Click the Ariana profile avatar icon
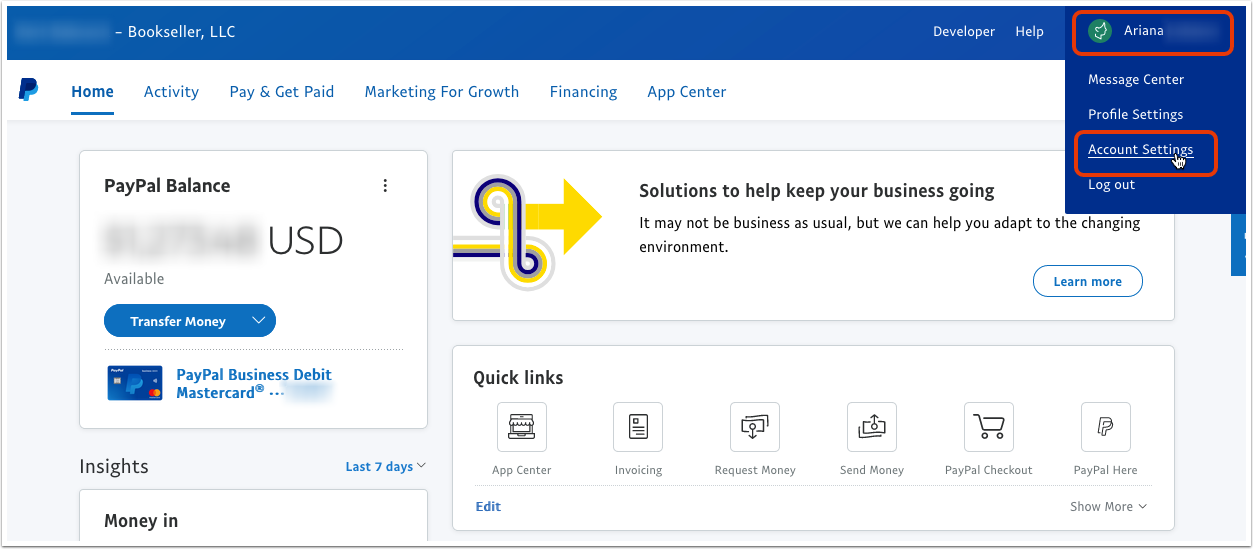The height and width of the screenshot is (549, 1253). tap(1100, 31)
